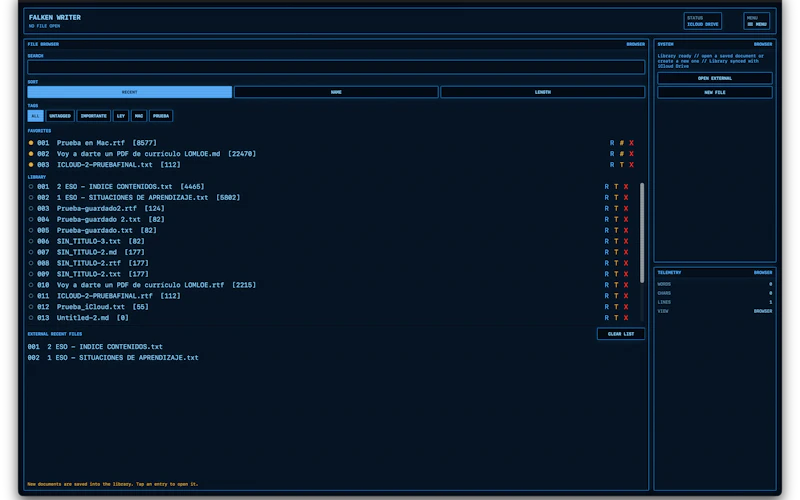Click the OPEN EXTERNAL button

click(715, 78)
